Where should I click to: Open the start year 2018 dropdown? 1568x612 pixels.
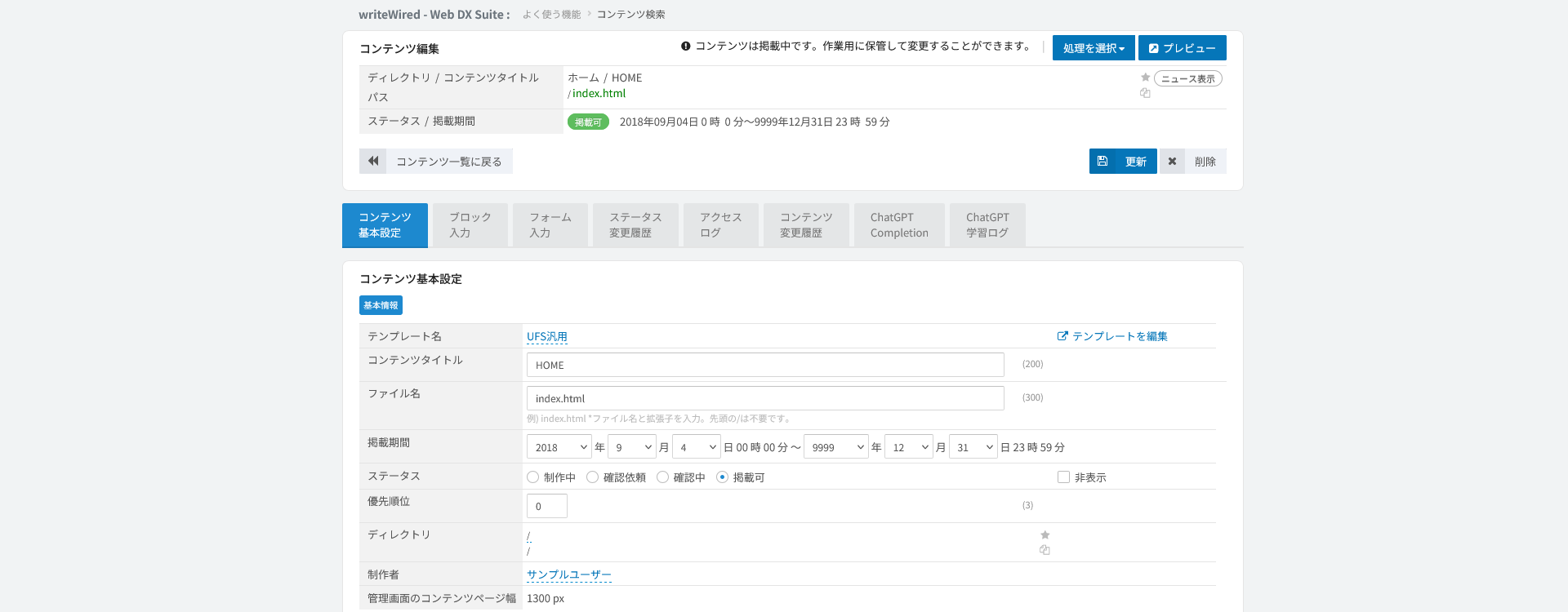pyautogui.click(x=559, y=447)
